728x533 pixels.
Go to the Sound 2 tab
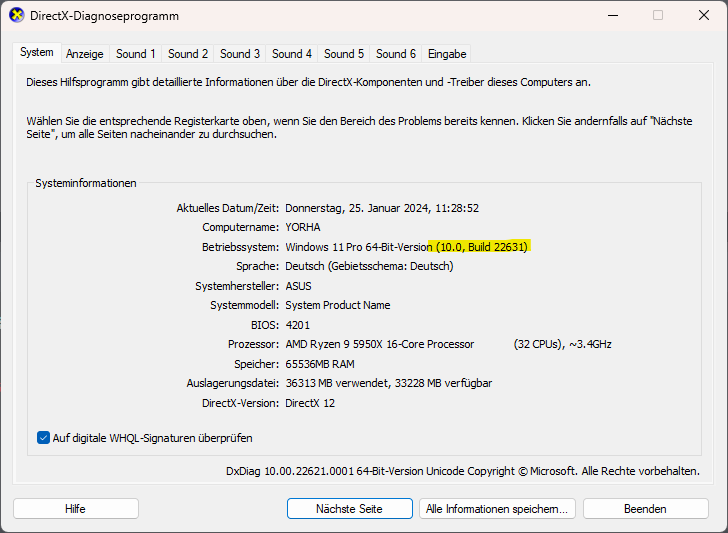[x=188, y=54]
